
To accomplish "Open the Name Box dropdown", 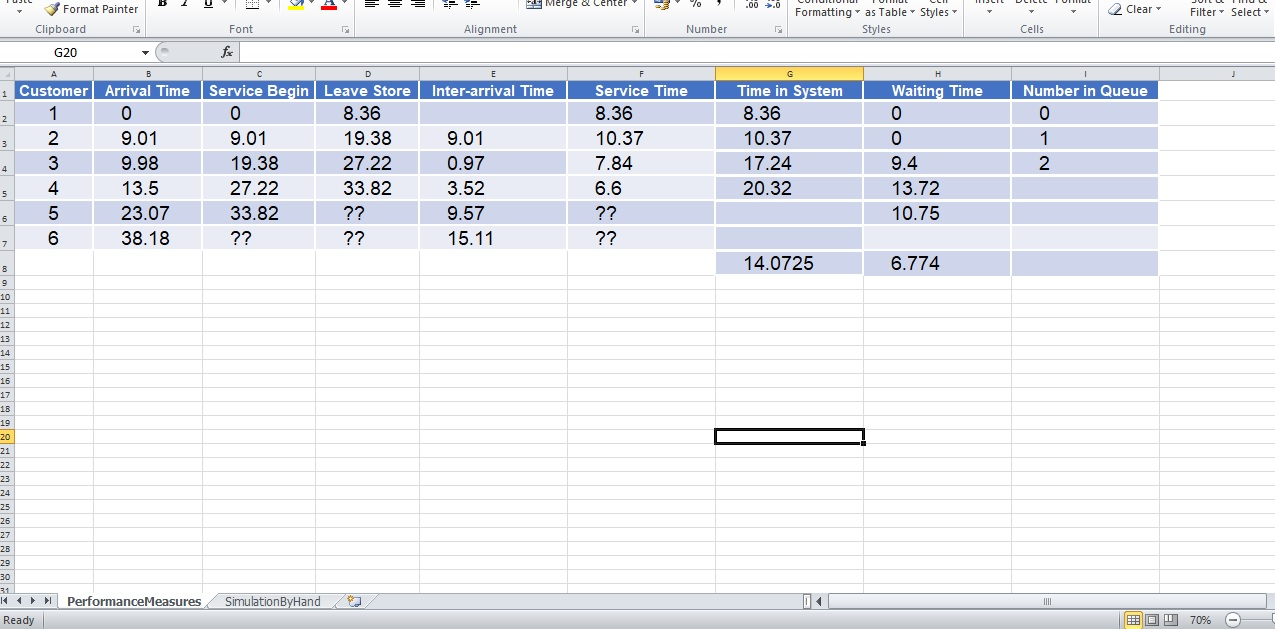I will point(144,51).
